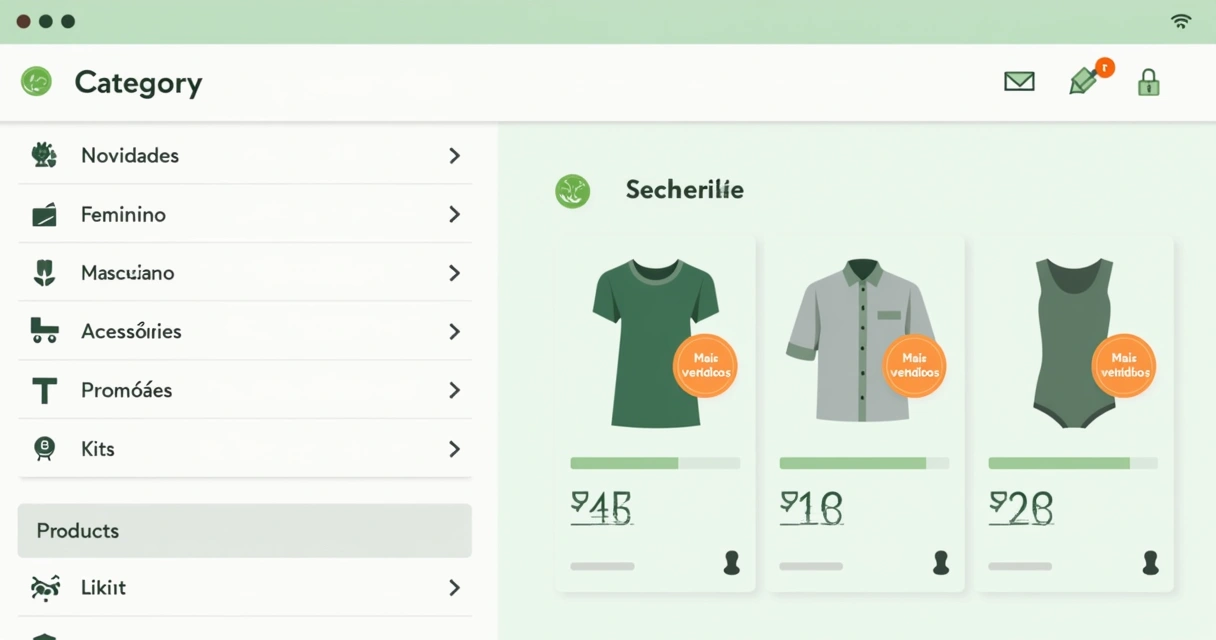
Task: Click the person icon on green t-shirt card
Action: coord(732,563)
